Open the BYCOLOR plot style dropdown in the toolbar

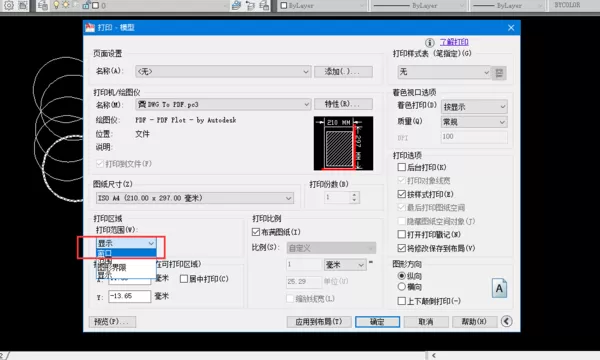573,5
